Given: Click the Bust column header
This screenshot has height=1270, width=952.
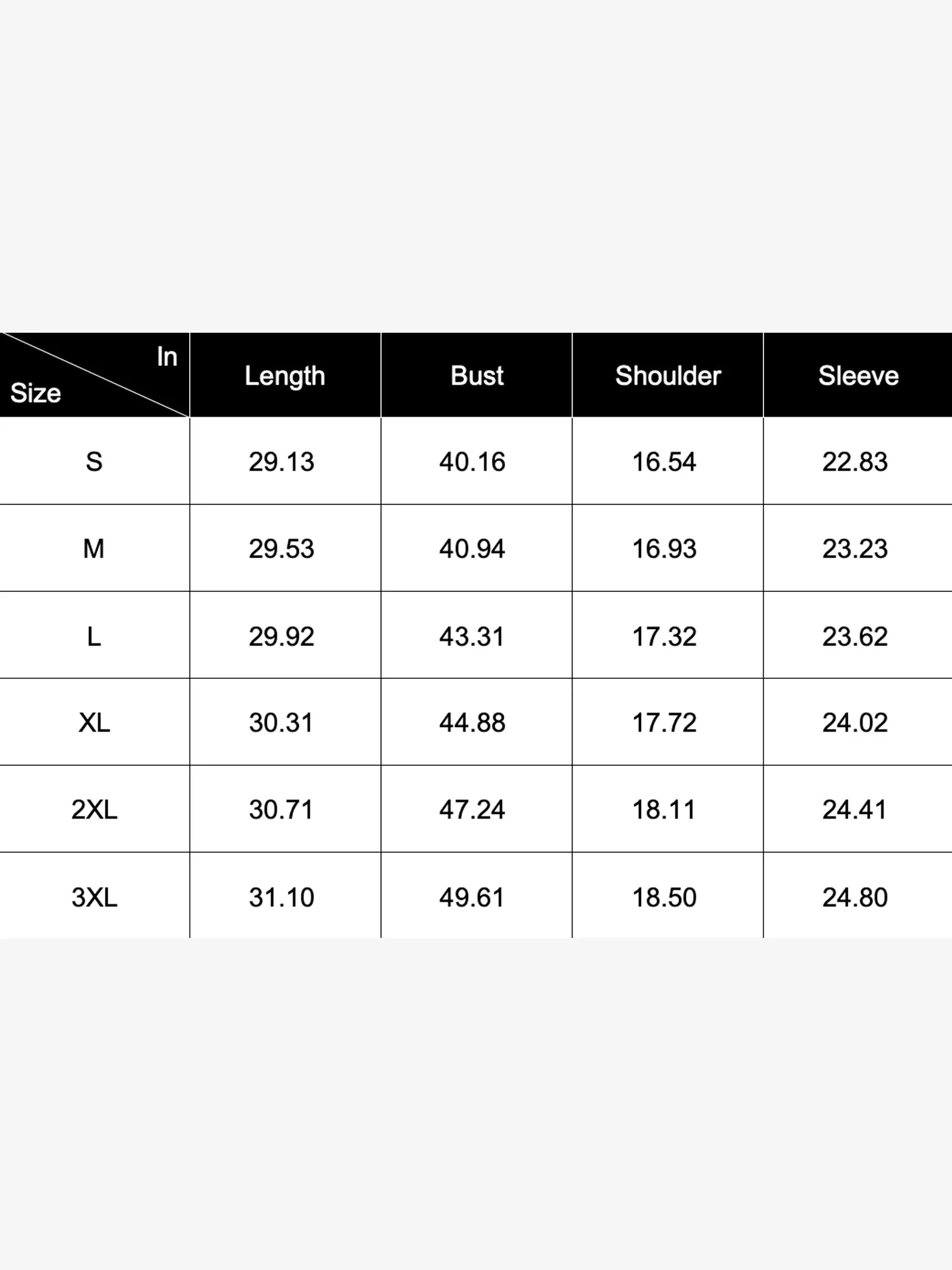Looking at the screenshot, I should (x=477, y=375).
